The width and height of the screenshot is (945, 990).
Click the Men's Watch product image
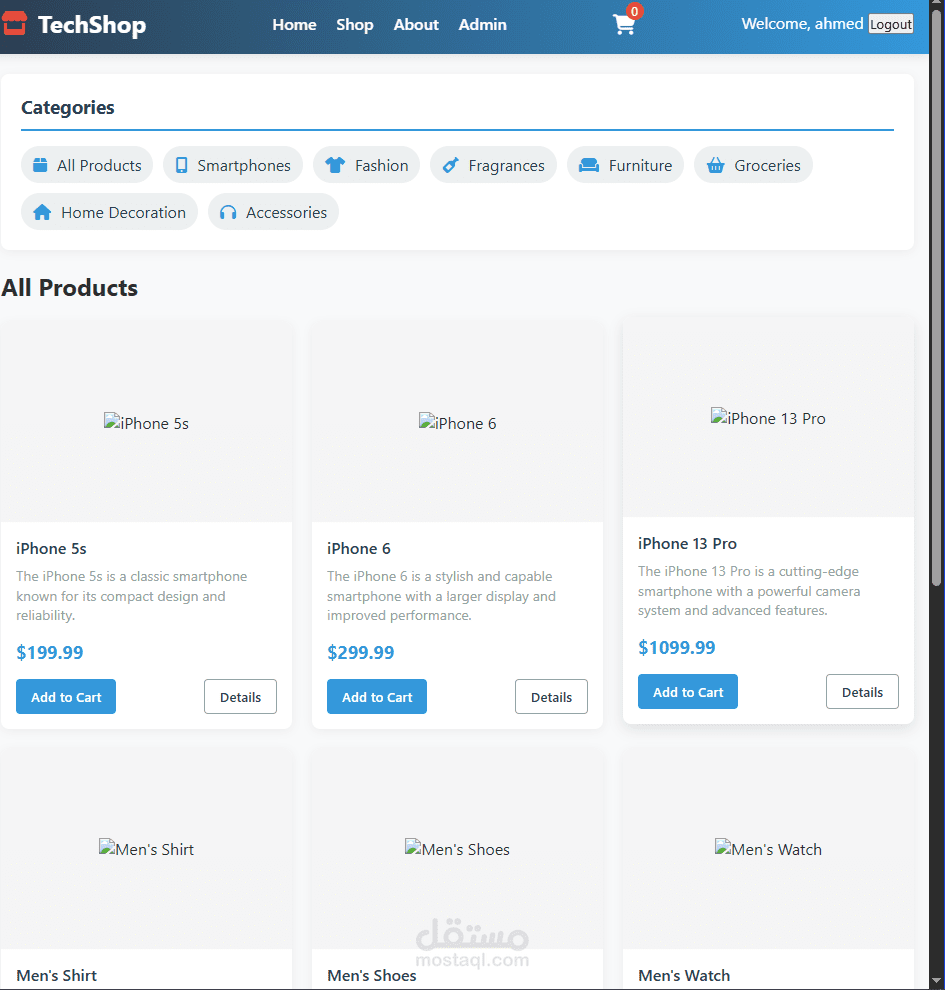click(x=768, y=849)
